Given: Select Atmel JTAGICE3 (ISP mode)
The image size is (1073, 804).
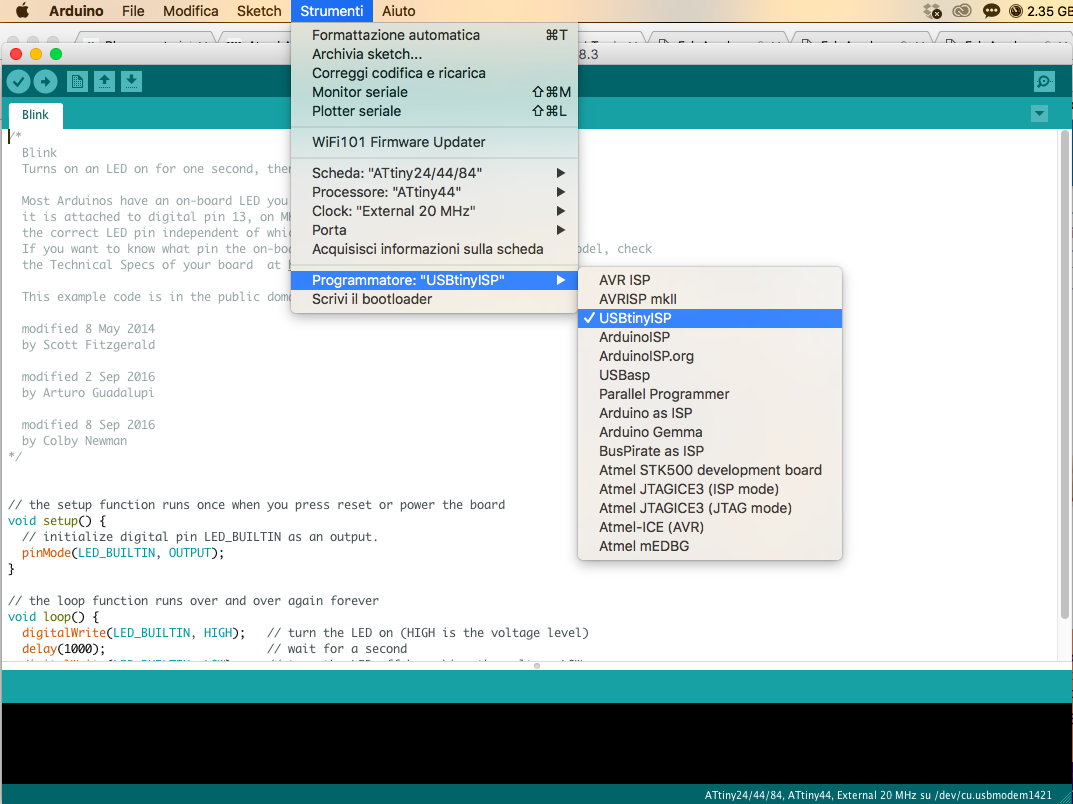Looking at the screenshot, I should pos(710,489).
